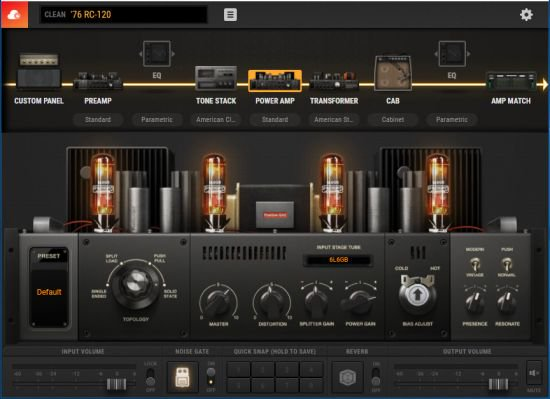The width and height of the screenshot is (550, 399).
Task: Click the fourth slot in Quick Snap top row
Action: [x=311, y=370]
